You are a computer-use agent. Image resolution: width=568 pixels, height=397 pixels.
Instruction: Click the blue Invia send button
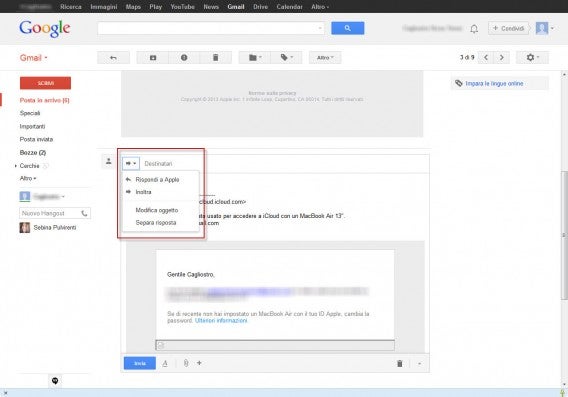[140, 363]
